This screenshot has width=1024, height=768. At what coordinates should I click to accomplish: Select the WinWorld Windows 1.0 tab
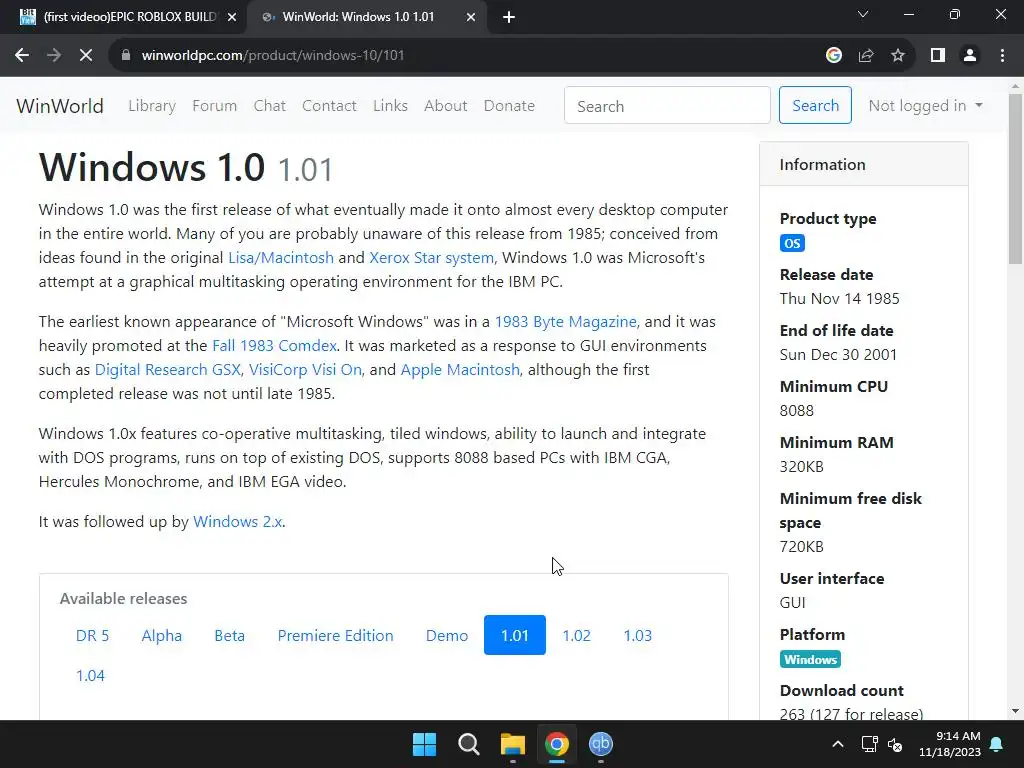pos(366,17)
